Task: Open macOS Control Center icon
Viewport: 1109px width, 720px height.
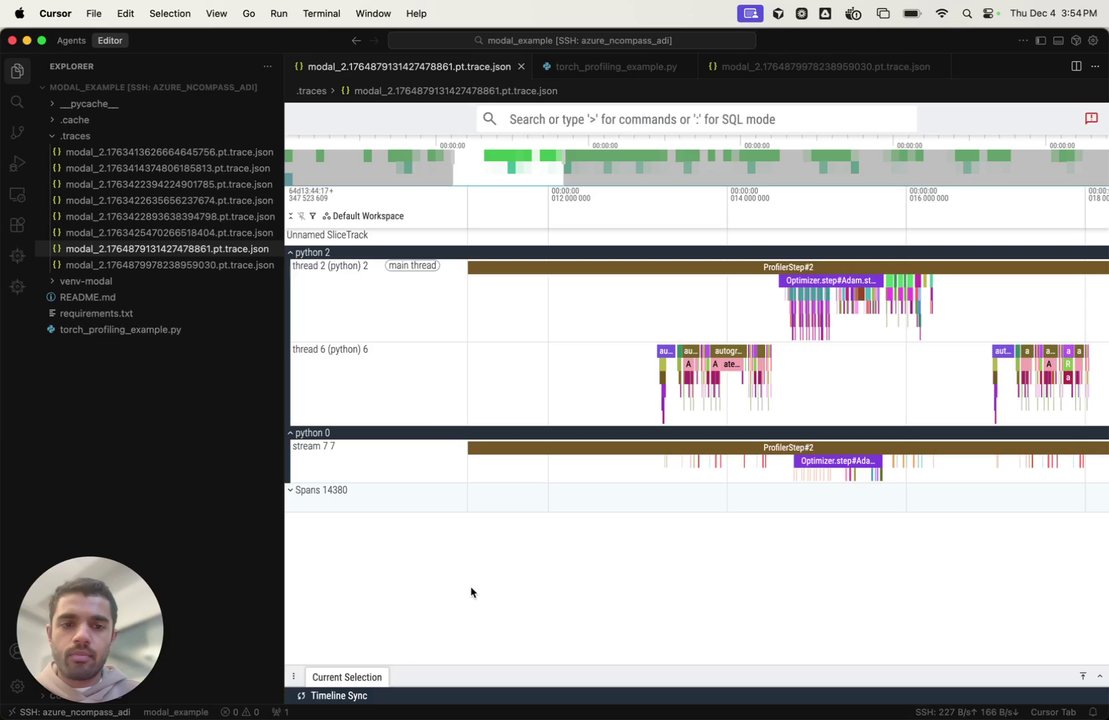Action: pyautogui.click(x=989, y=13)
